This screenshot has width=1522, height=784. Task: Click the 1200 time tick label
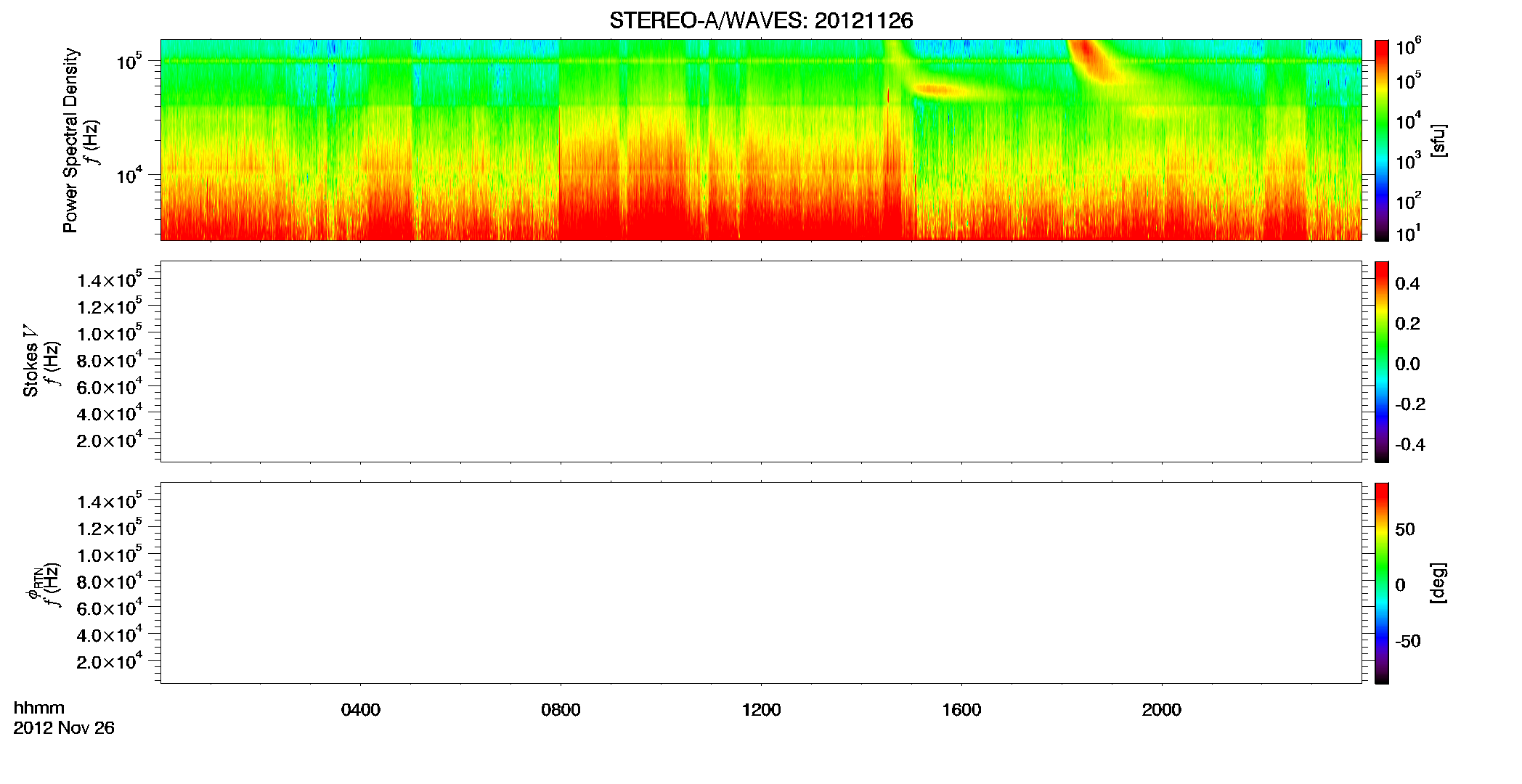tap(761, 710)
